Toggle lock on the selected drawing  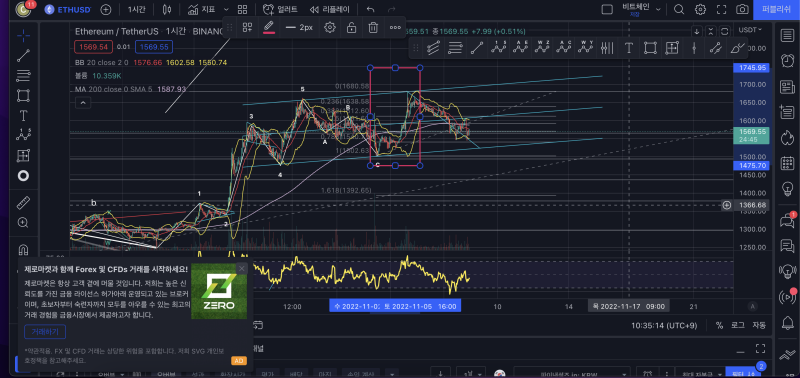point(352,28)
